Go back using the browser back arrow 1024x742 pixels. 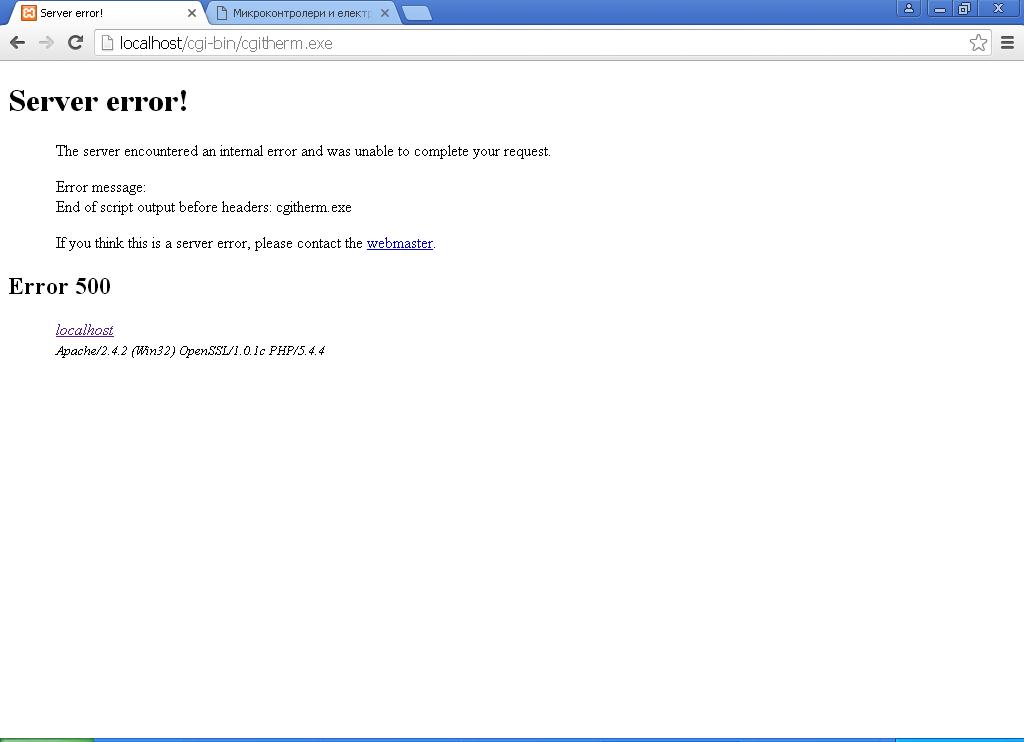pos(18,43)
